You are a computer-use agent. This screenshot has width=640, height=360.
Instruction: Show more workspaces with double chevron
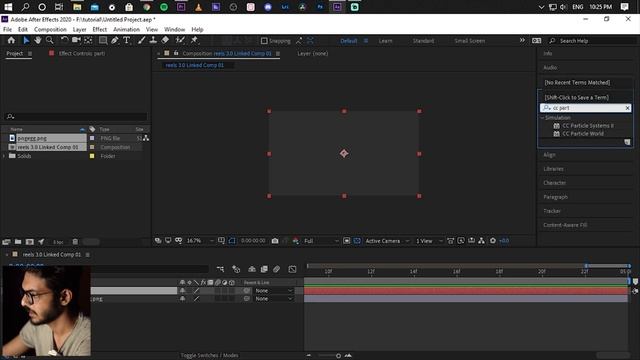click(x=522, y=40)
